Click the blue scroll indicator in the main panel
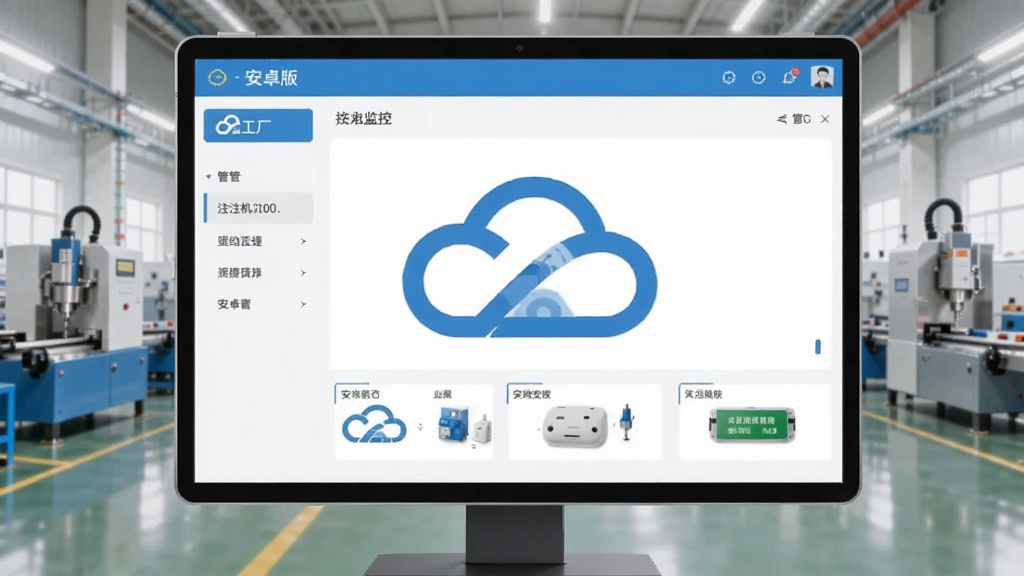 pyautogui.click(x=818, y=346)
